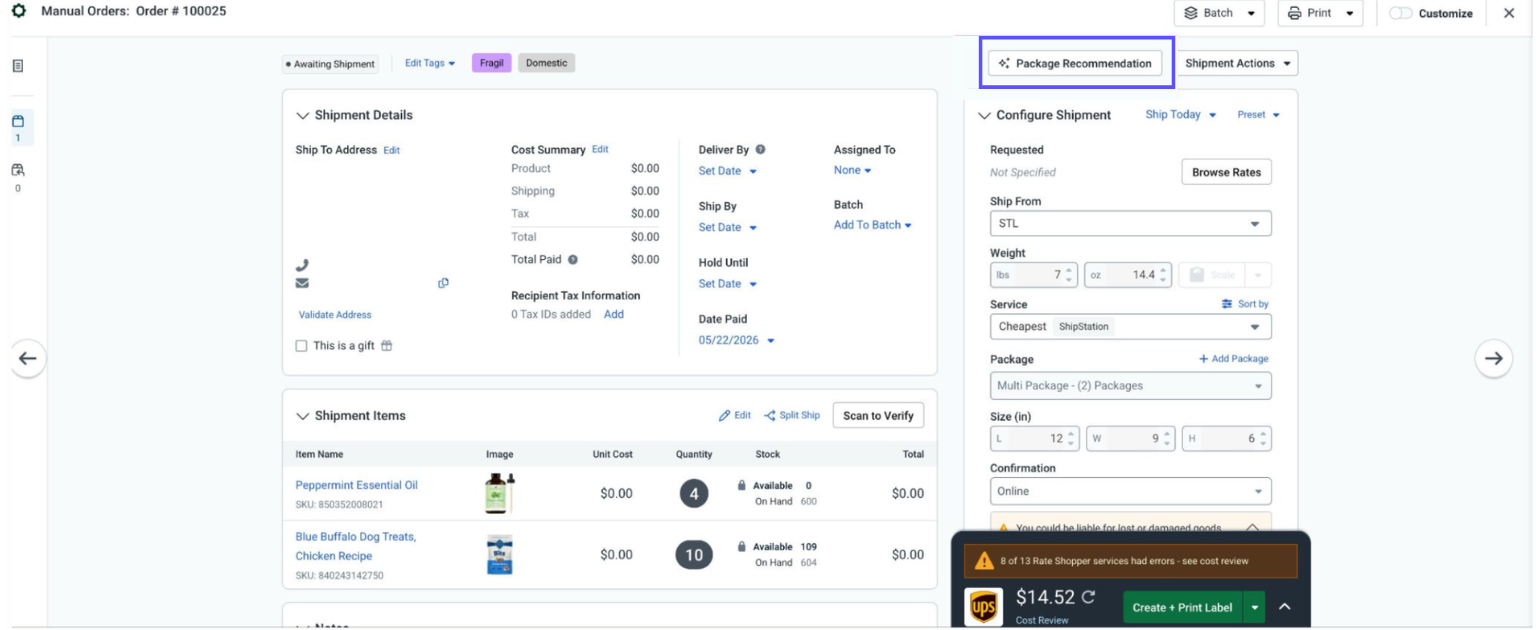Click Split Ship in Shipment Items
Image resolution: width=1536 pixels, height=630 pixels.
click(x=792, y=416)
